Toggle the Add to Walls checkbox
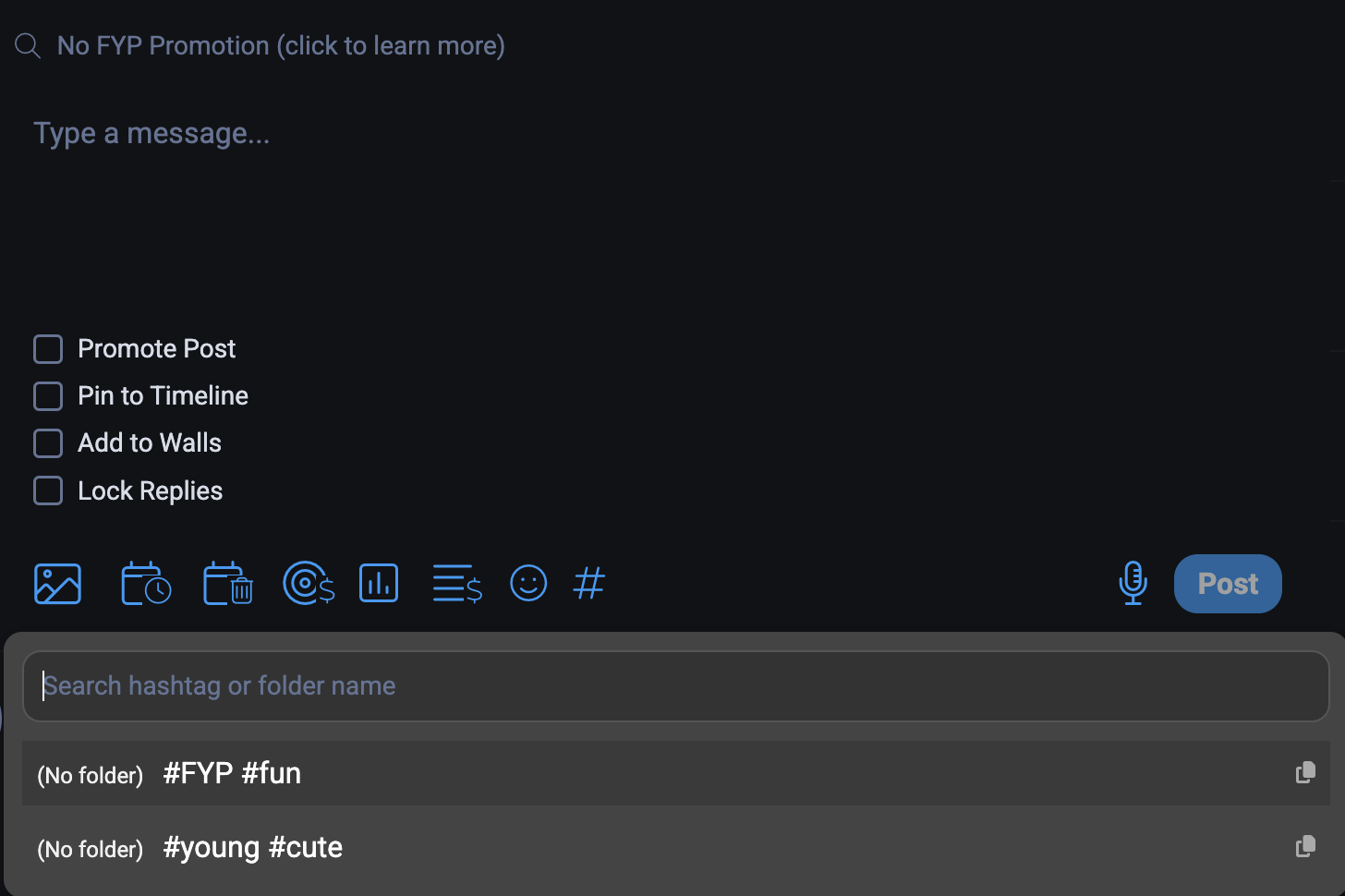1345x896 pixels. 48,443
